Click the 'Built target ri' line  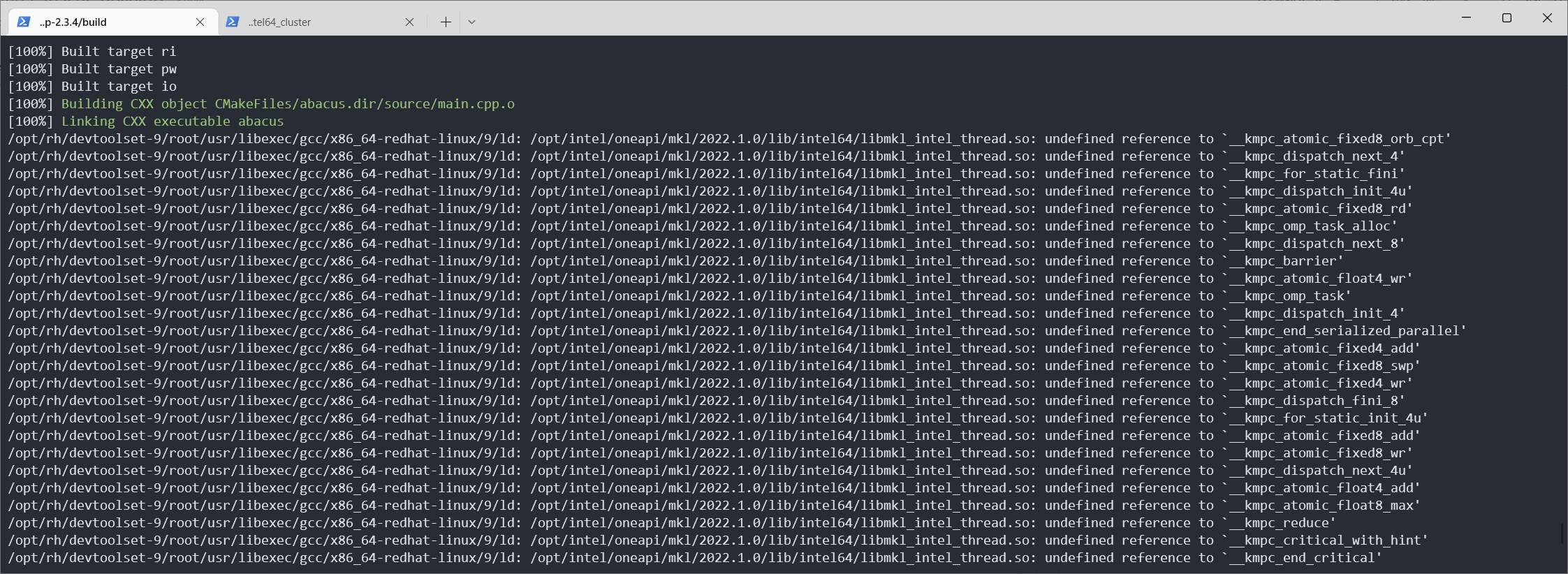[92, 52]
